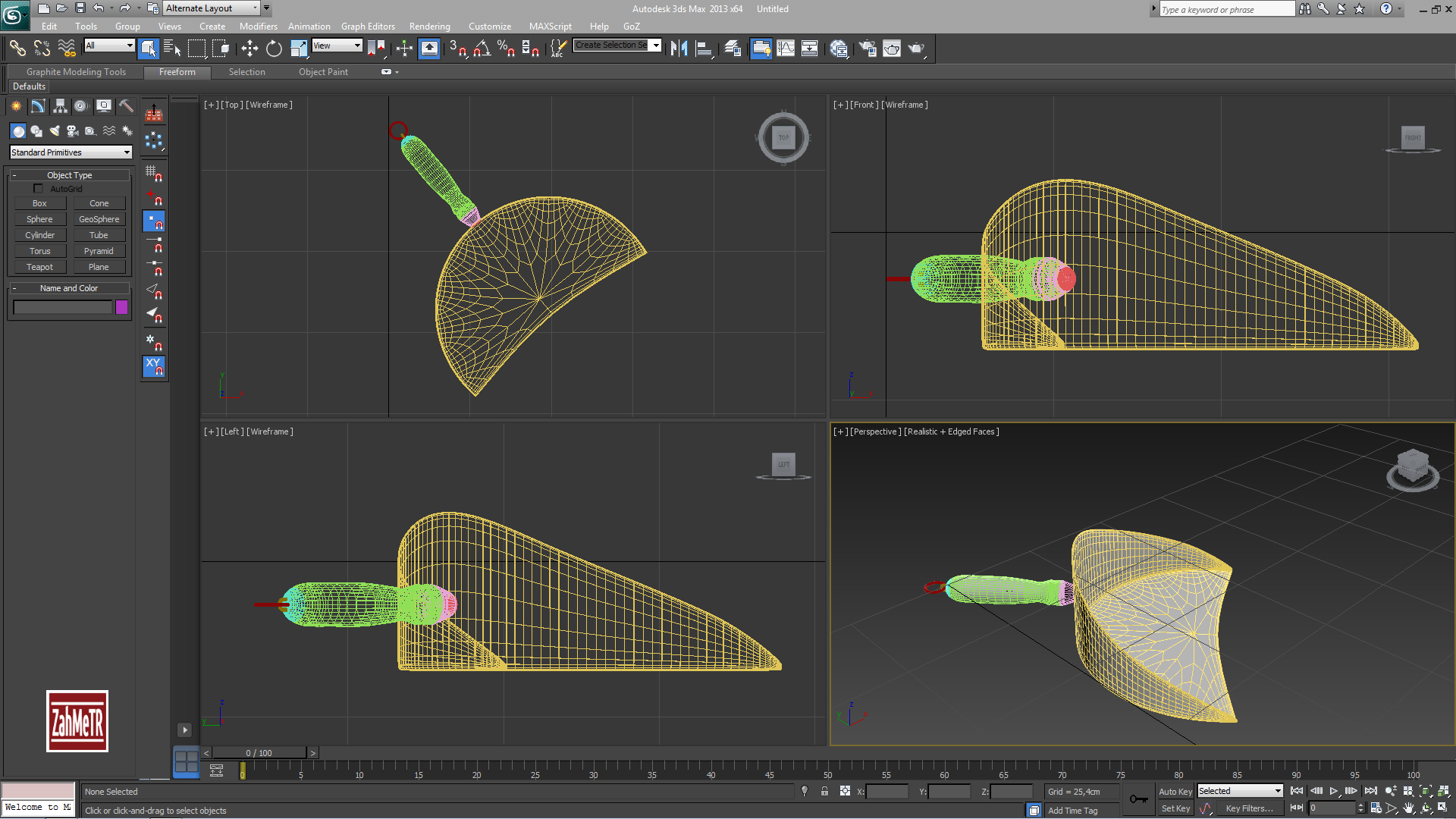The image size is (1456, 819).
Task: Toggle the Angle Snap icon
Action: pos(482,49)
